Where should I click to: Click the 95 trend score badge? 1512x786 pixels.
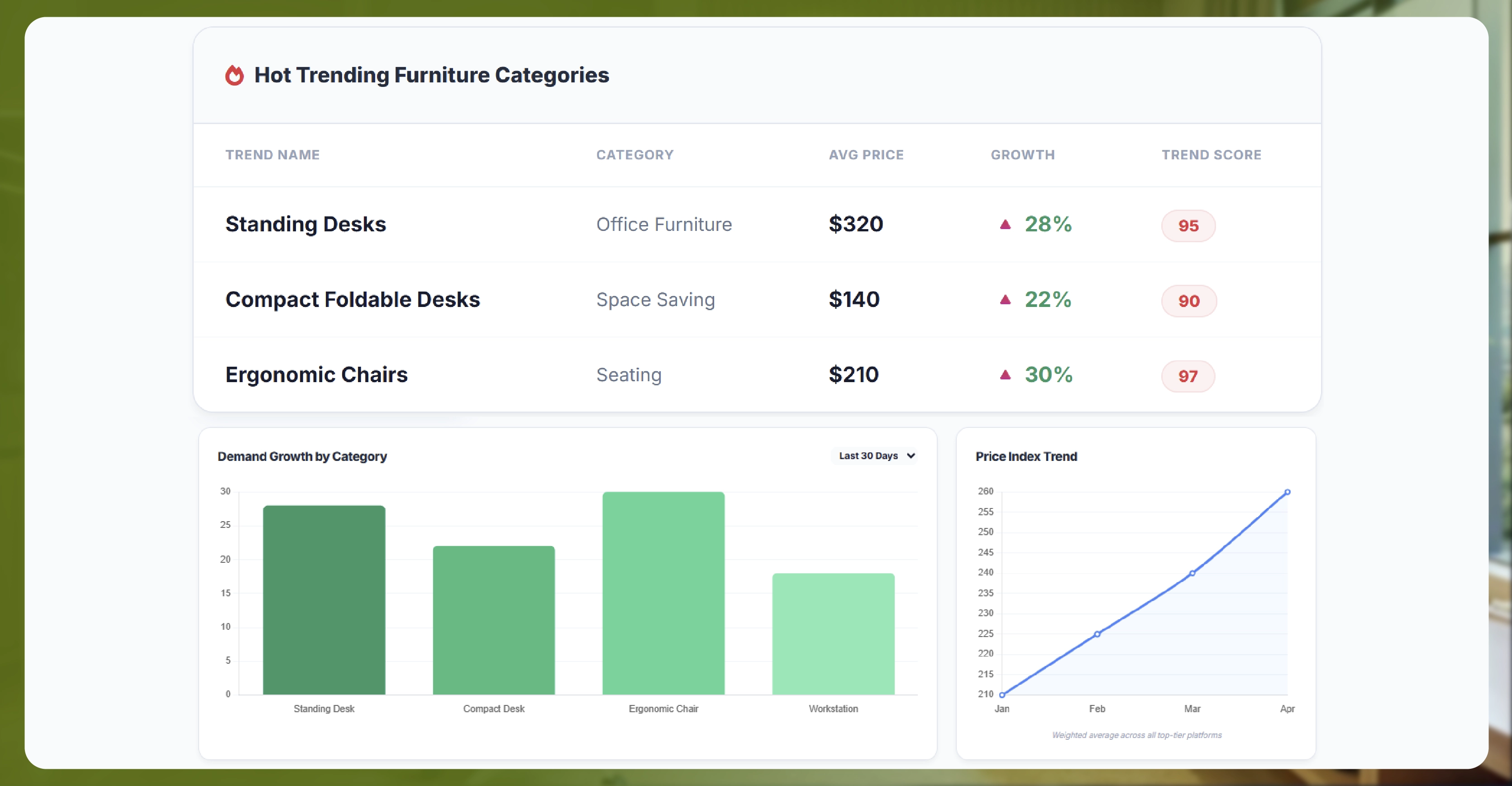click(1188, 225)
